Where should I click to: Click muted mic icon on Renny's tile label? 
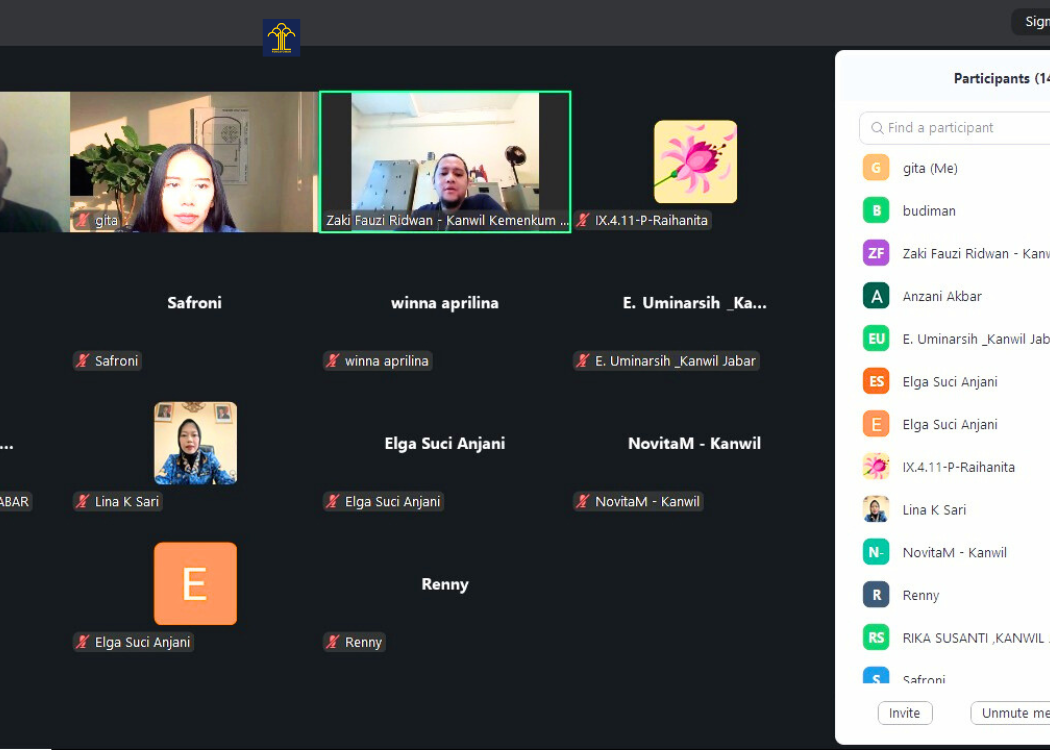point(333,642)
